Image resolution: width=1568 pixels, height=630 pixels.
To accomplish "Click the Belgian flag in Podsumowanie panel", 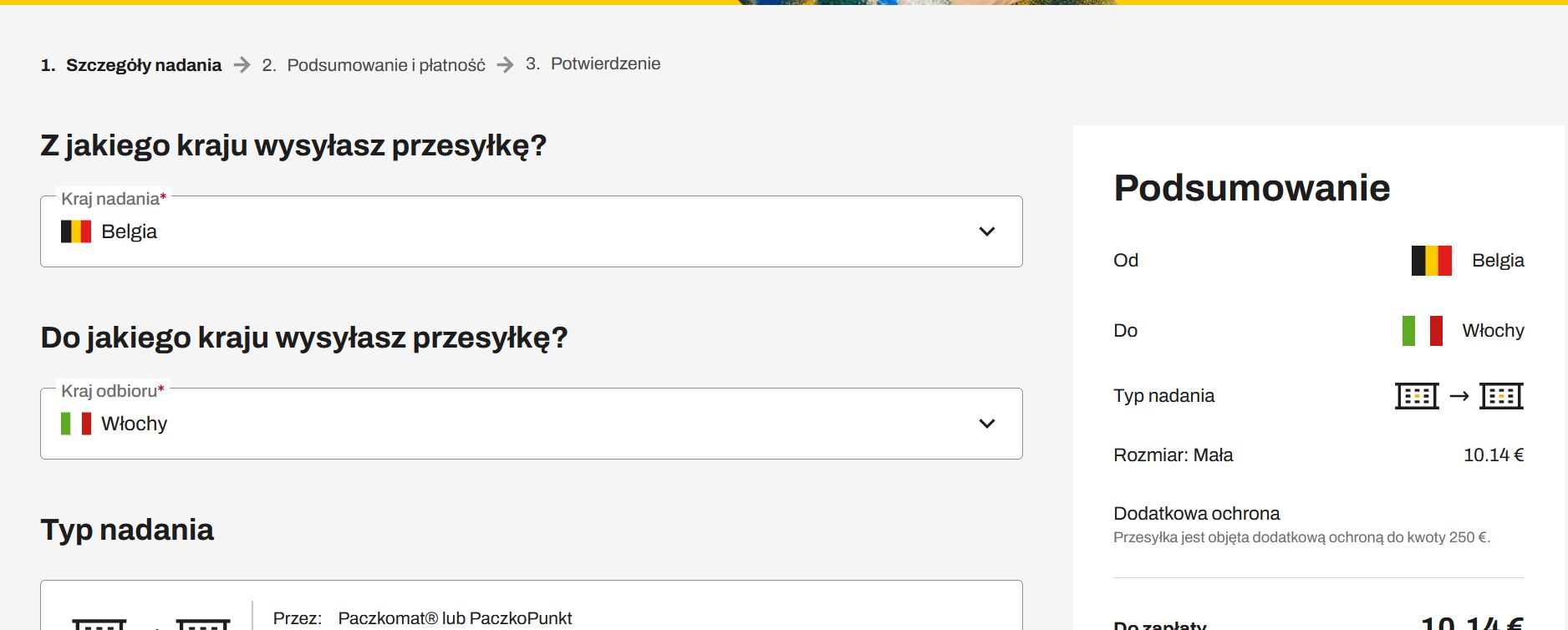I will point(1431,261).
